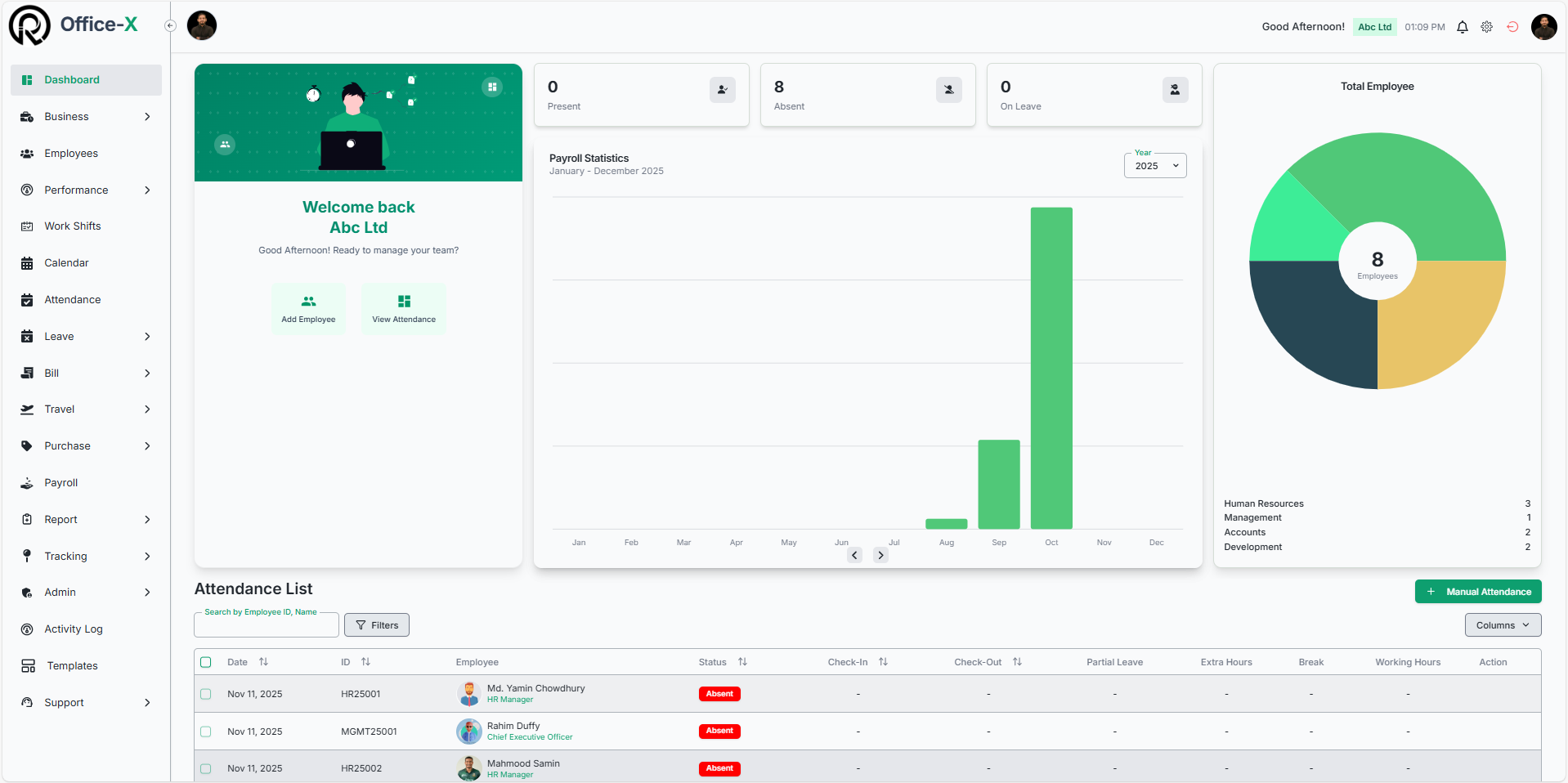Click the Present card person icon
1568x783 pixels.
coord(722,90)
